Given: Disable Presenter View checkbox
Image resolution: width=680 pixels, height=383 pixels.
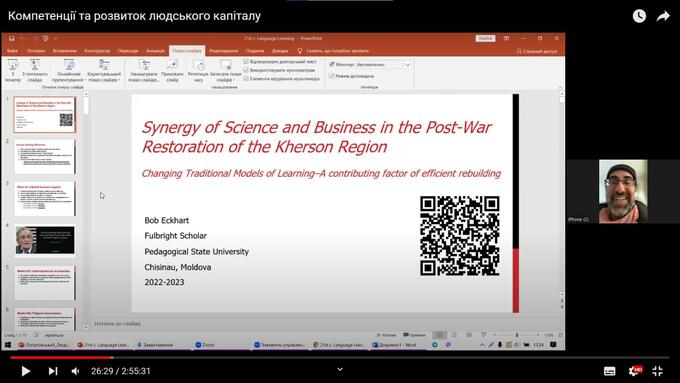Looking at the screenshot, I should (x=332, y=76).
